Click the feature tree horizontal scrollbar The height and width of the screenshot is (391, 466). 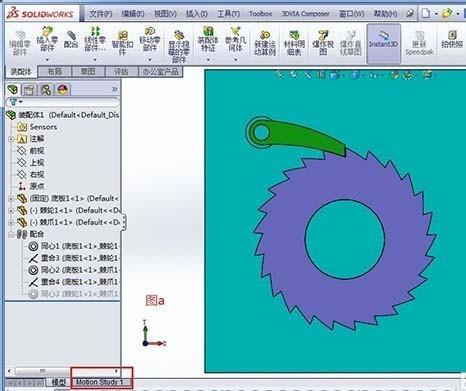[x=63, y=371]
